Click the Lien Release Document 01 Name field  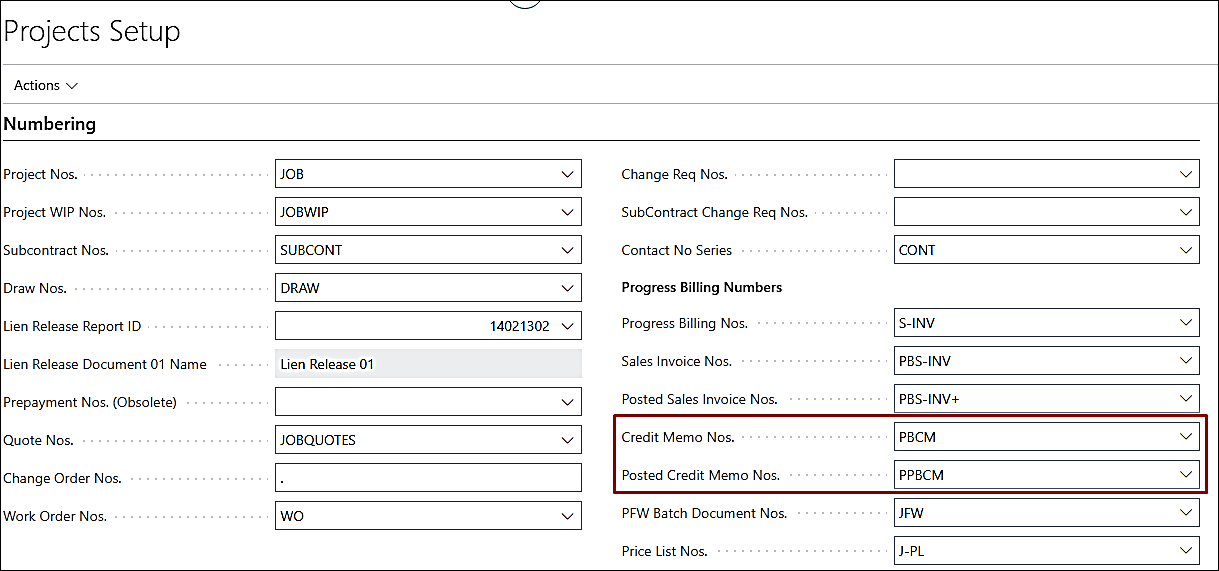click(x=428, y=364)
